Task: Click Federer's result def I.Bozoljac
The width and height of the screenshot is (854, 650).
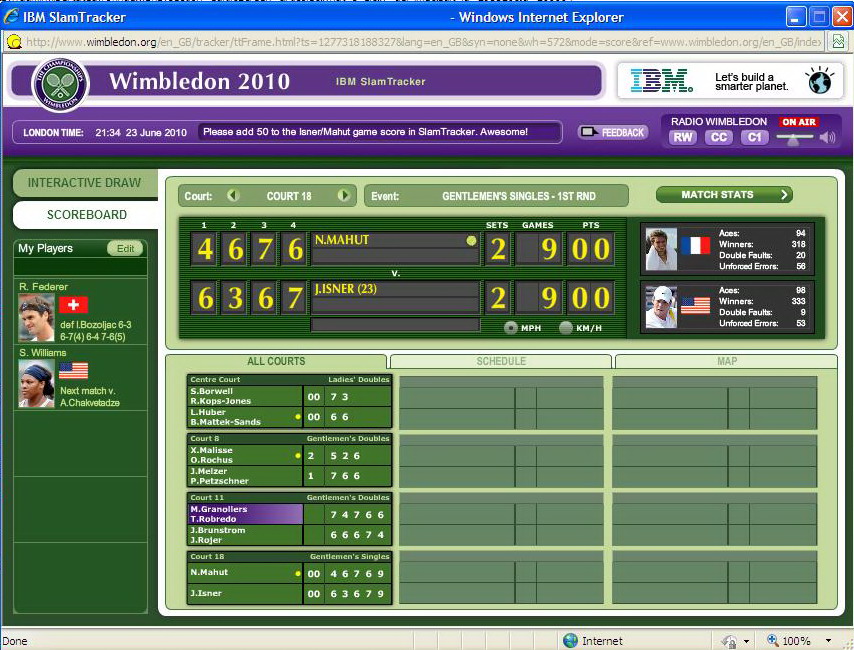Action: [x=95, y=331]
